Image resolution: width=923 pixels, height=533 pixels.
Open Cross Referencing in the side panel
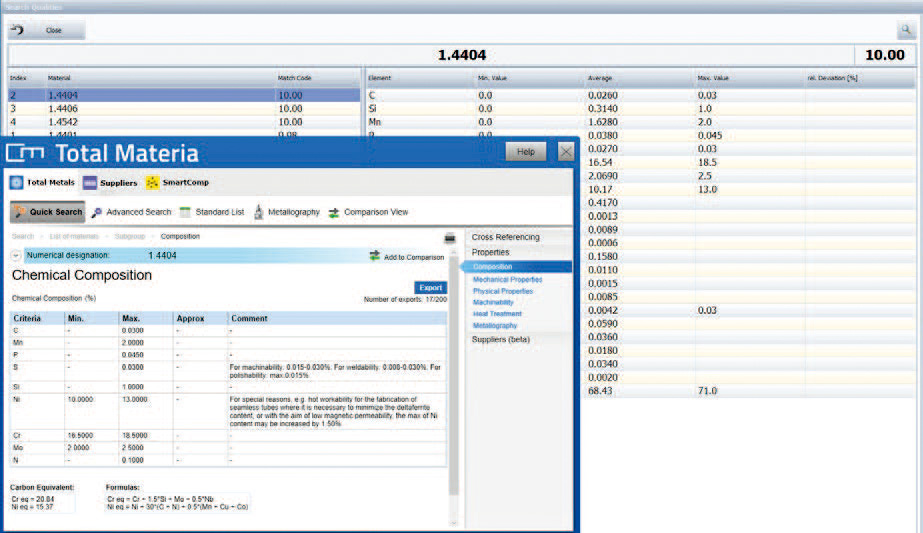tap(505, 237)
